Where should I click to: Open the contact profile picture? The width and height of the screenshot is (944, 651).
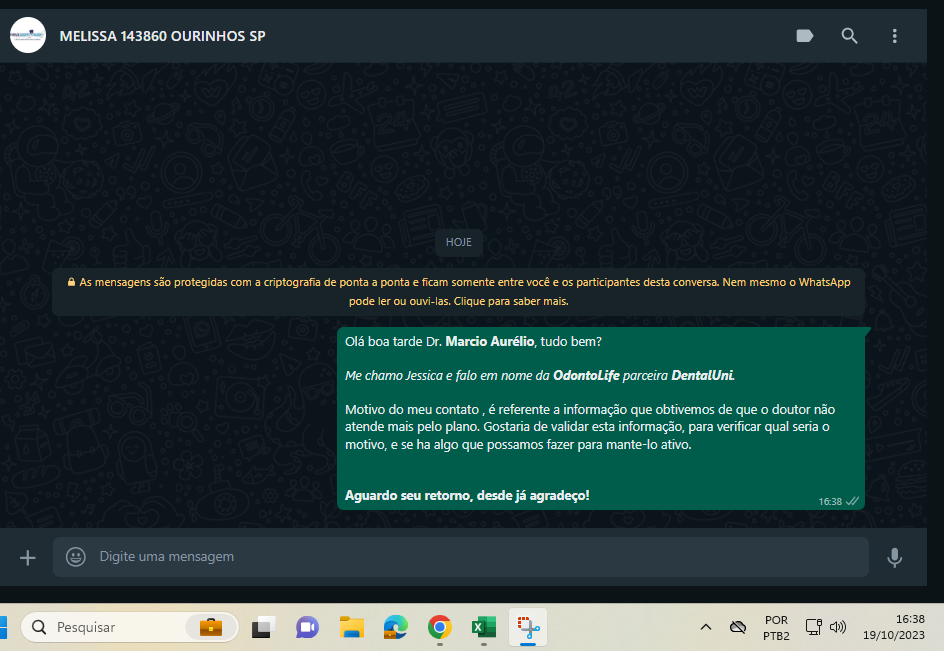(x=28, y=36)
